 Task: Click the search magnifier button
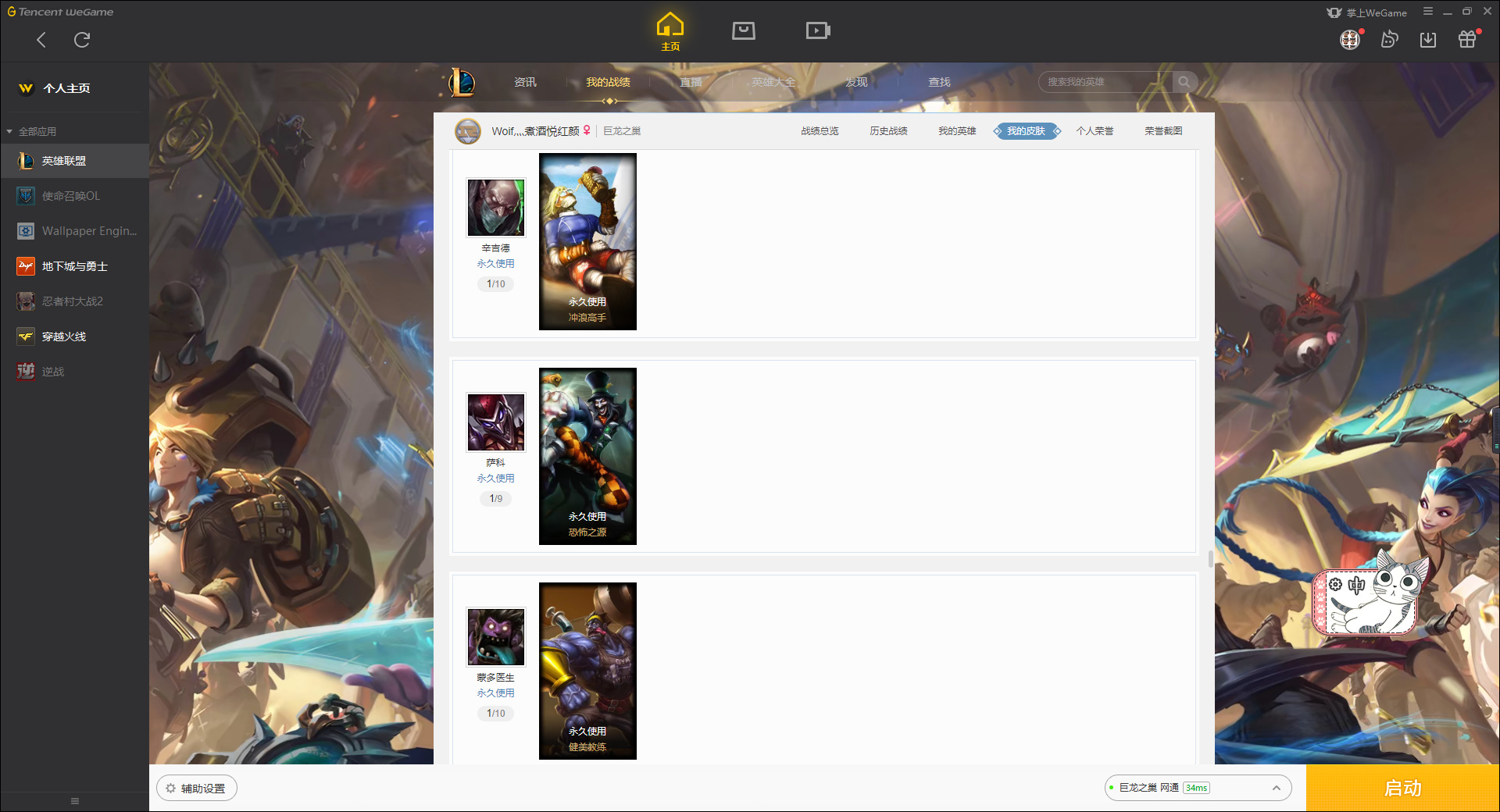coord(1184,82)
